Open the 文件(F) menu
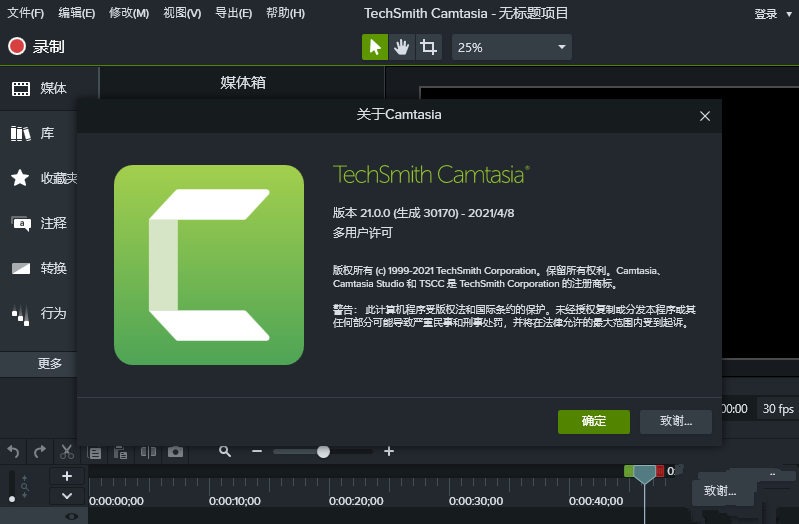Image resolution: width=799 pixels, height=524 pixels. pos(25,13)
